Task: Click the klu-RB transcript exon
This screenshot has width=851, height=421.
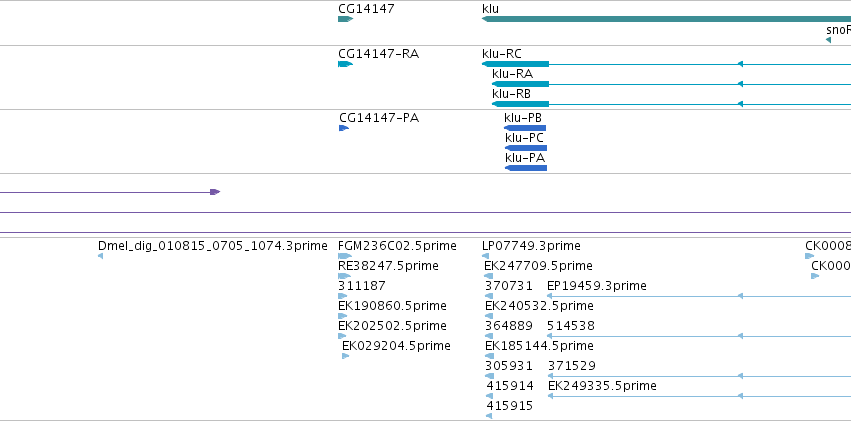Action: tap(520, 104)
